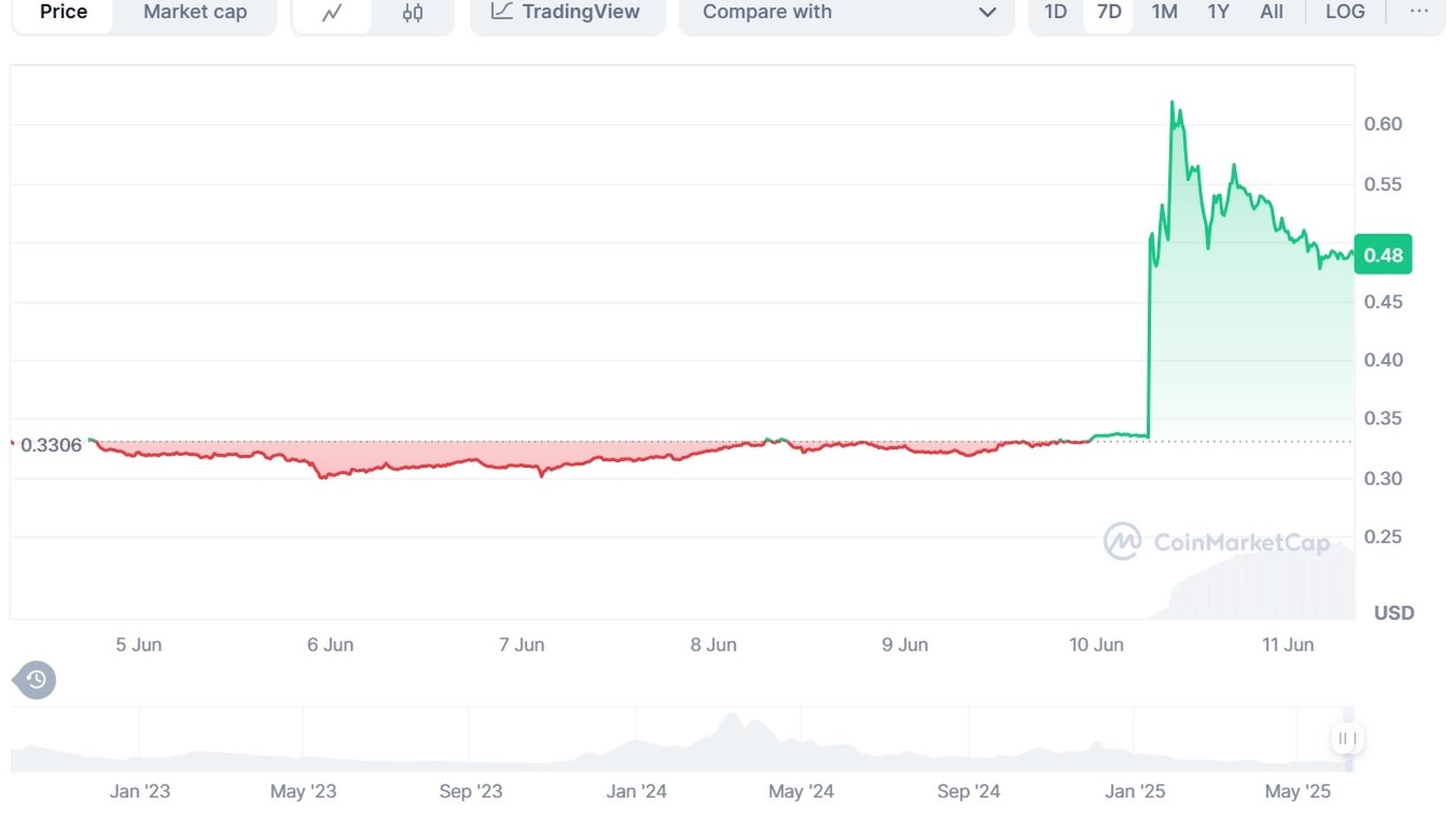Image resolution: width=1456 pixels, height=818 pixels.
Task: Click the chevron in Compare with
Action: tap(987, 13)
